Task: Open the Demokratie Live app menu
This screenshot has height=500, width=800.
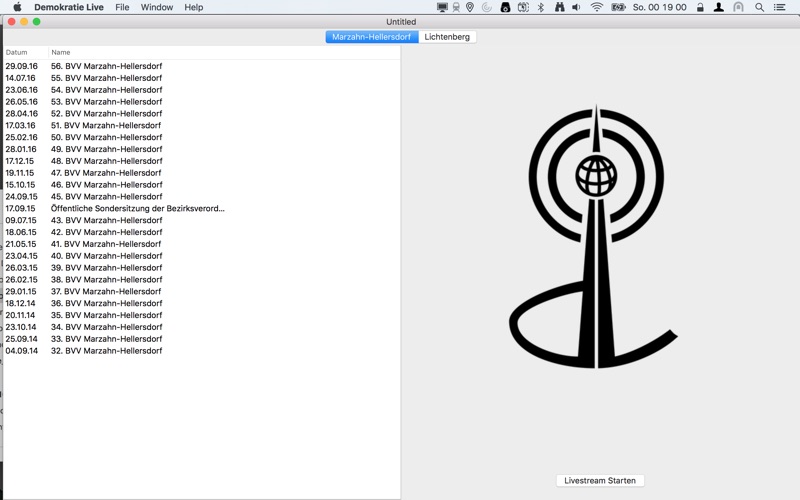Action: [x=69, y=7]
